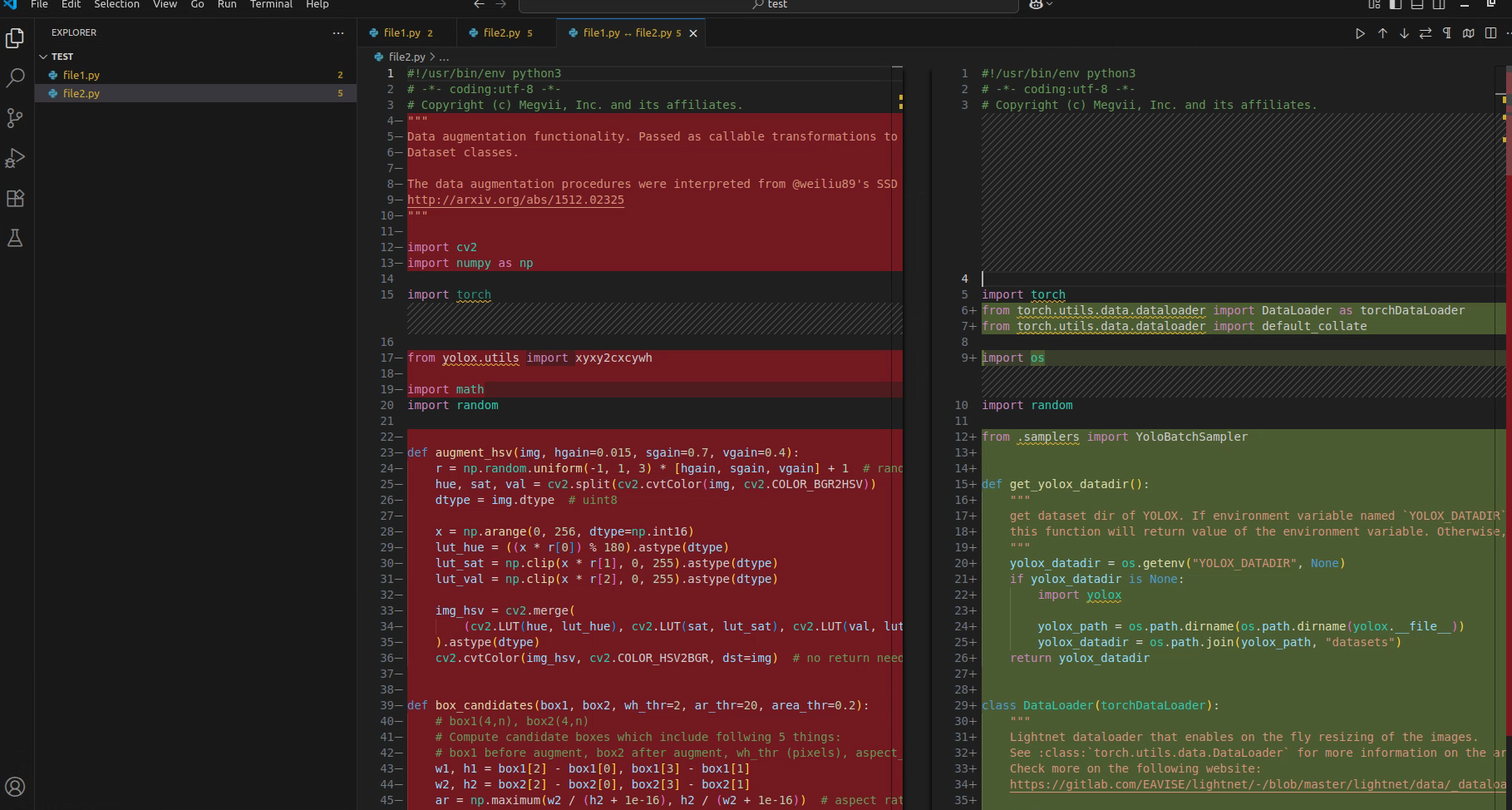Viewport: 1512px width, 810px height.
Task: Open the arxiv.org/abs/1512.02325 link
Action: coord(515,200)
